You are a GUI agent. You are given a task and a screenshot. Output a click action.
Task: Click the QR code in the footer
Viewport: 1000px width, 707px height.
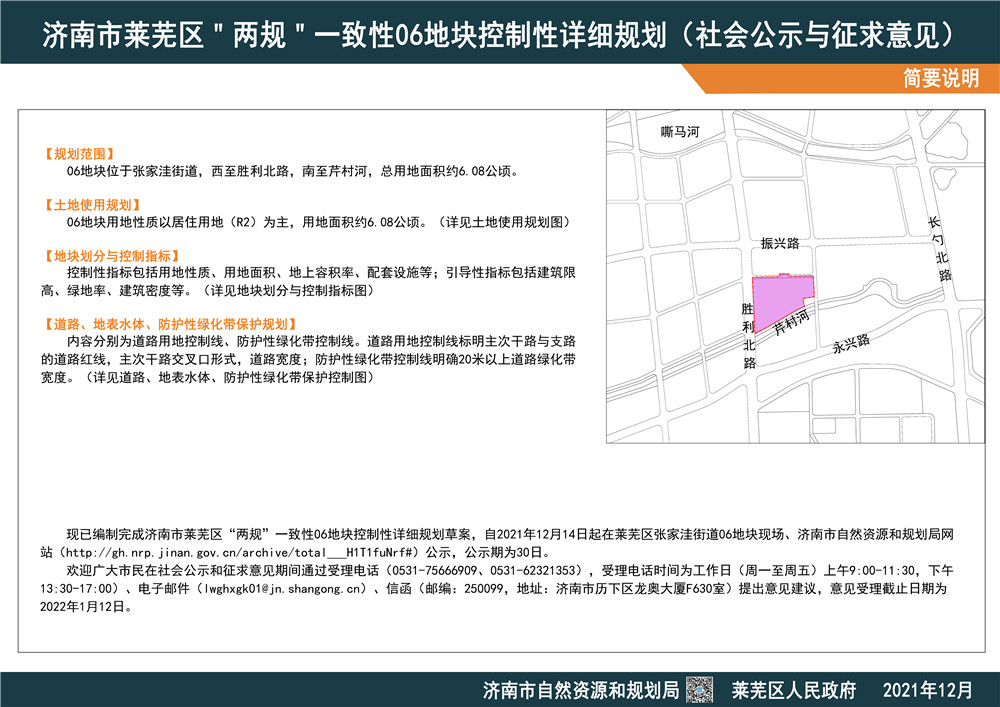pyautogui.click(x=700, y=687)
